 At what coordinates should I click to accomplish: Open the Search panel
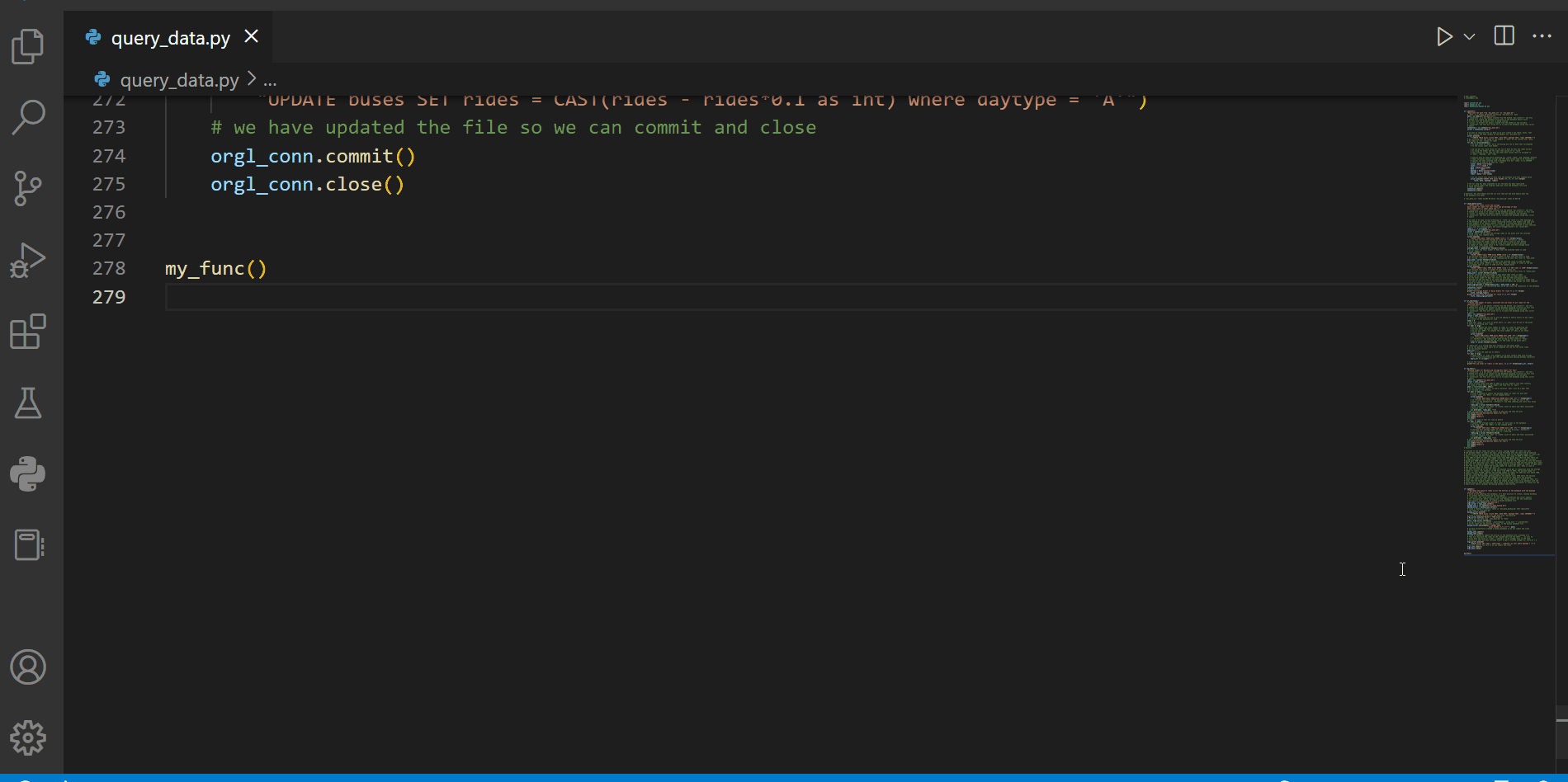pyautogui.click(x=29, y=117)
